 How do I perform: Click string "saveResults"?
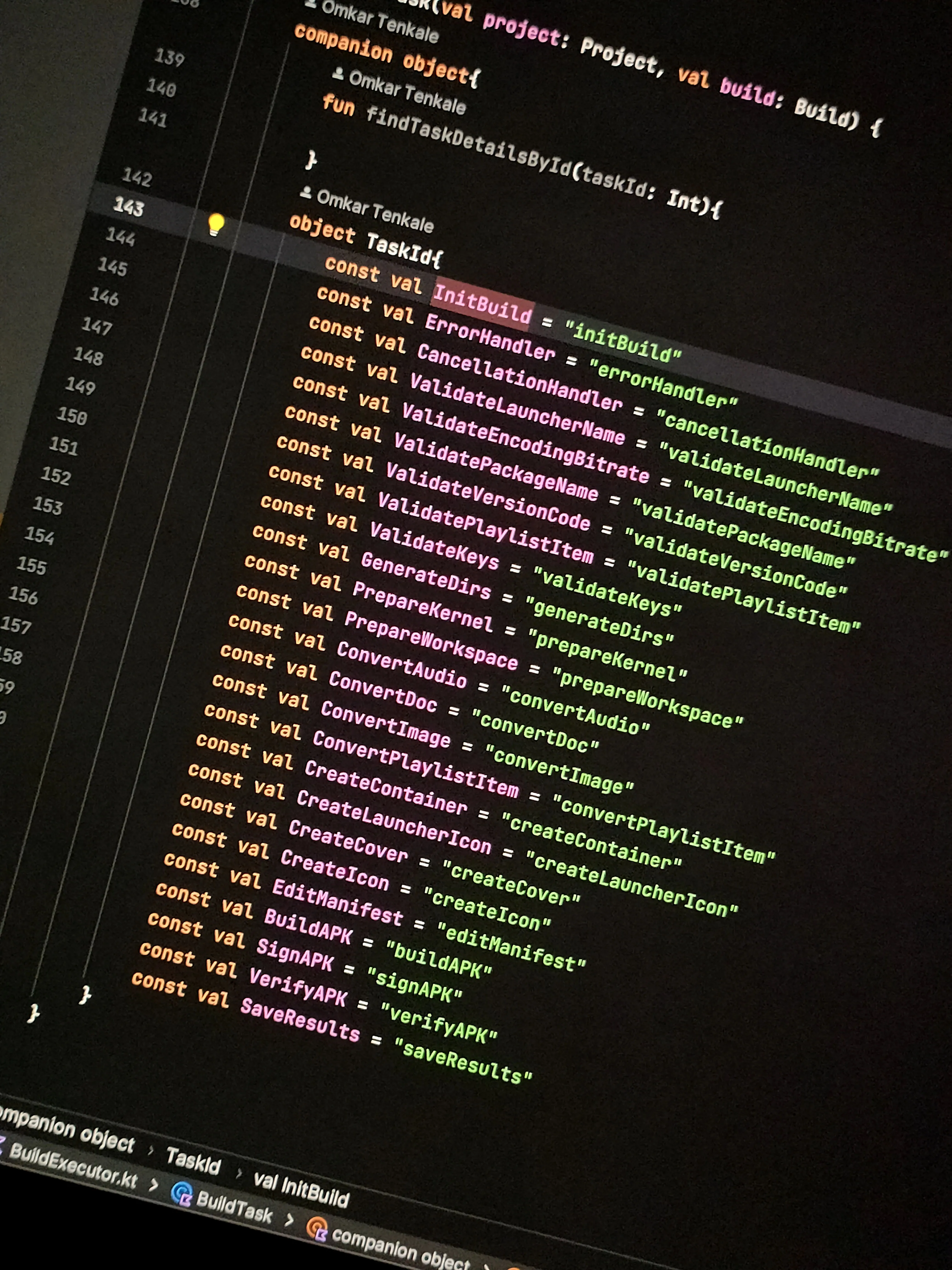464,1062
